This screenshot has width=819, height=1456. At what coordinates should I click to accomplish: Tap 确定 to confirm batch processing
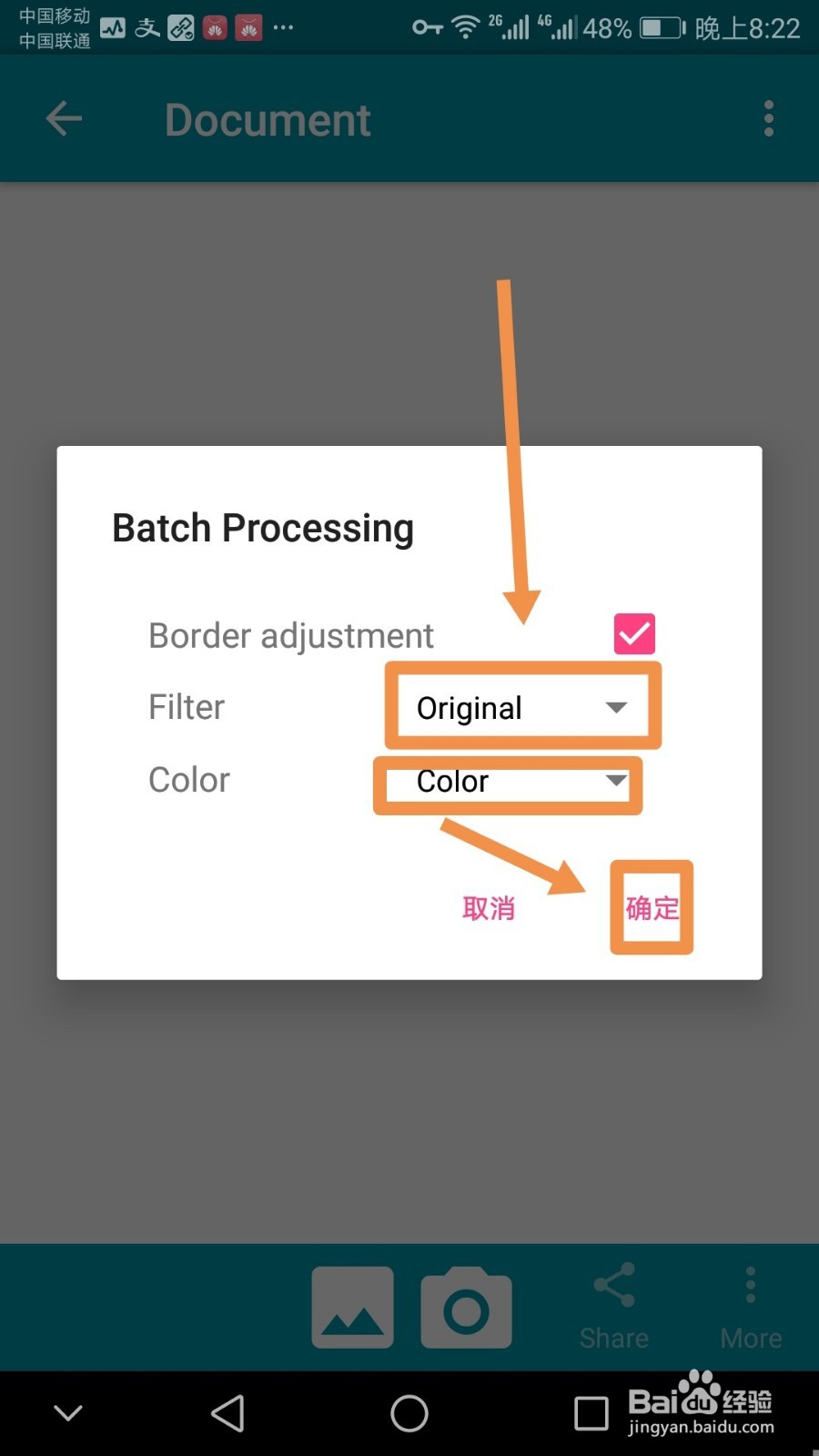coord(652,907)
